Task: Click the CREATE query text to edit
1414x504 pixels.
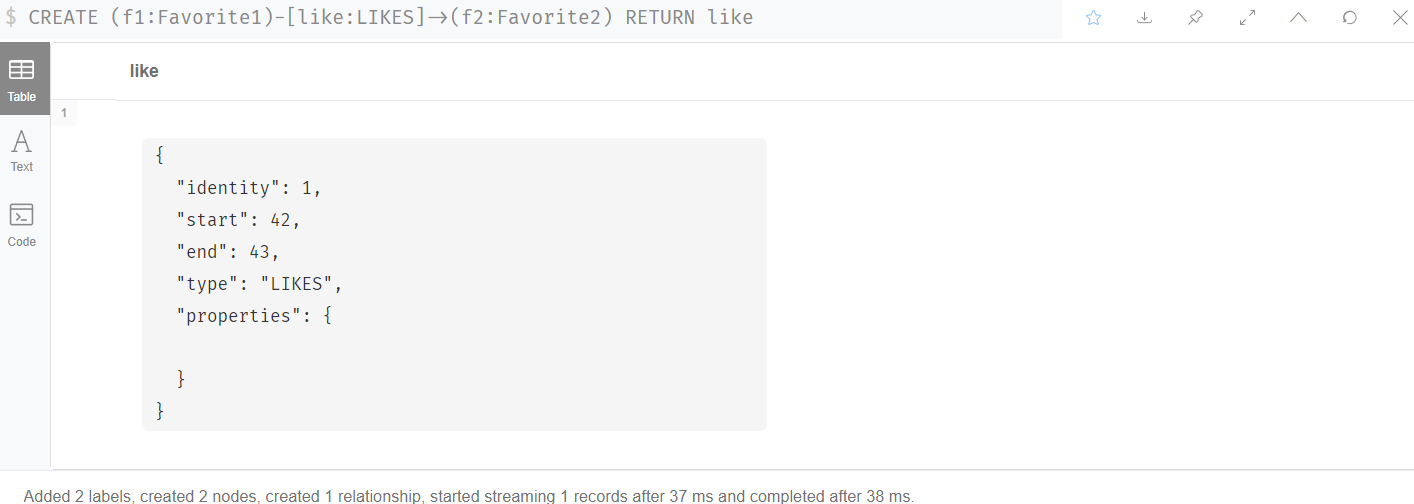Action: click(x=391, y=18)
